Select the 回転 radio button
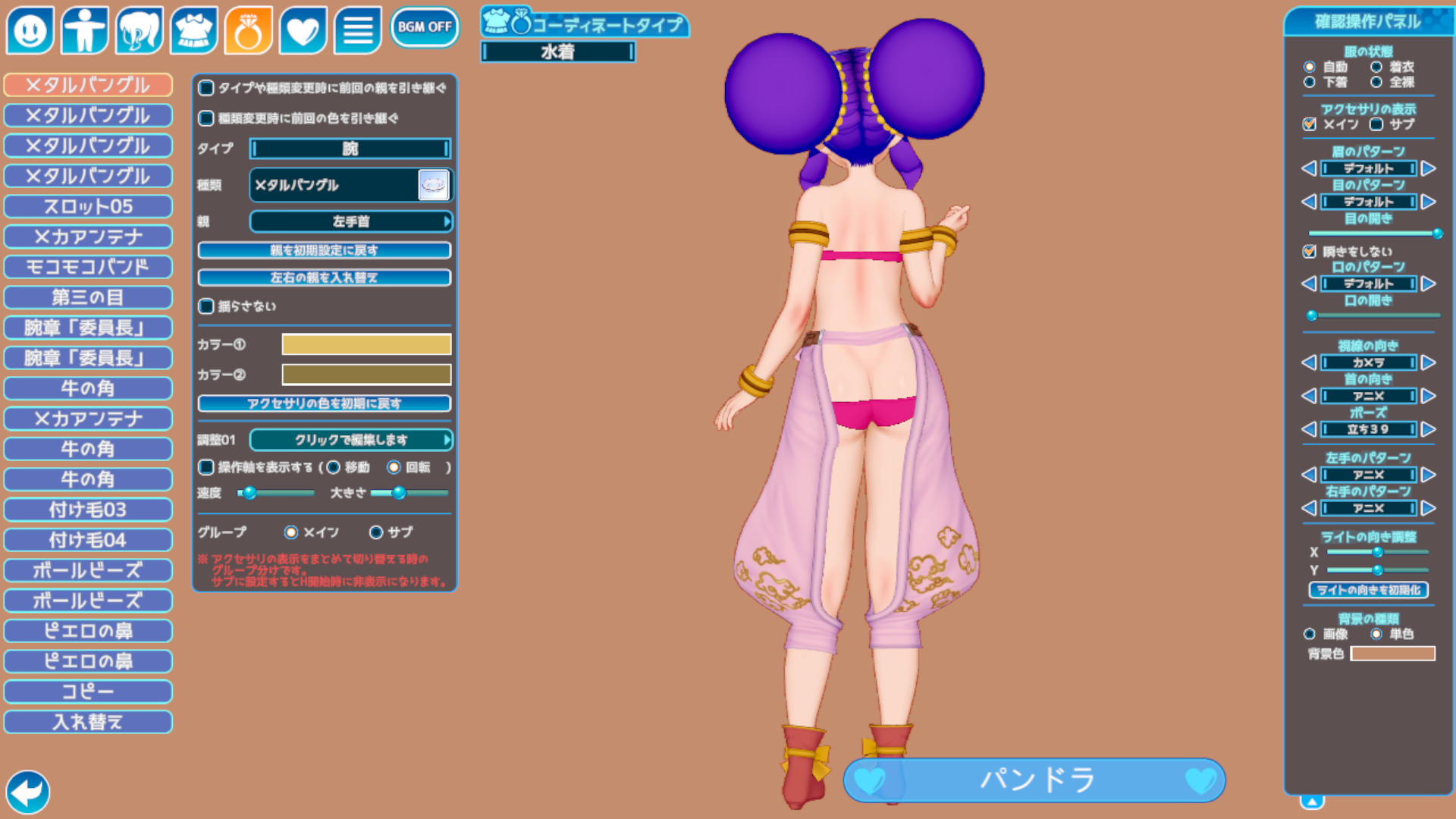 point(394,467)
